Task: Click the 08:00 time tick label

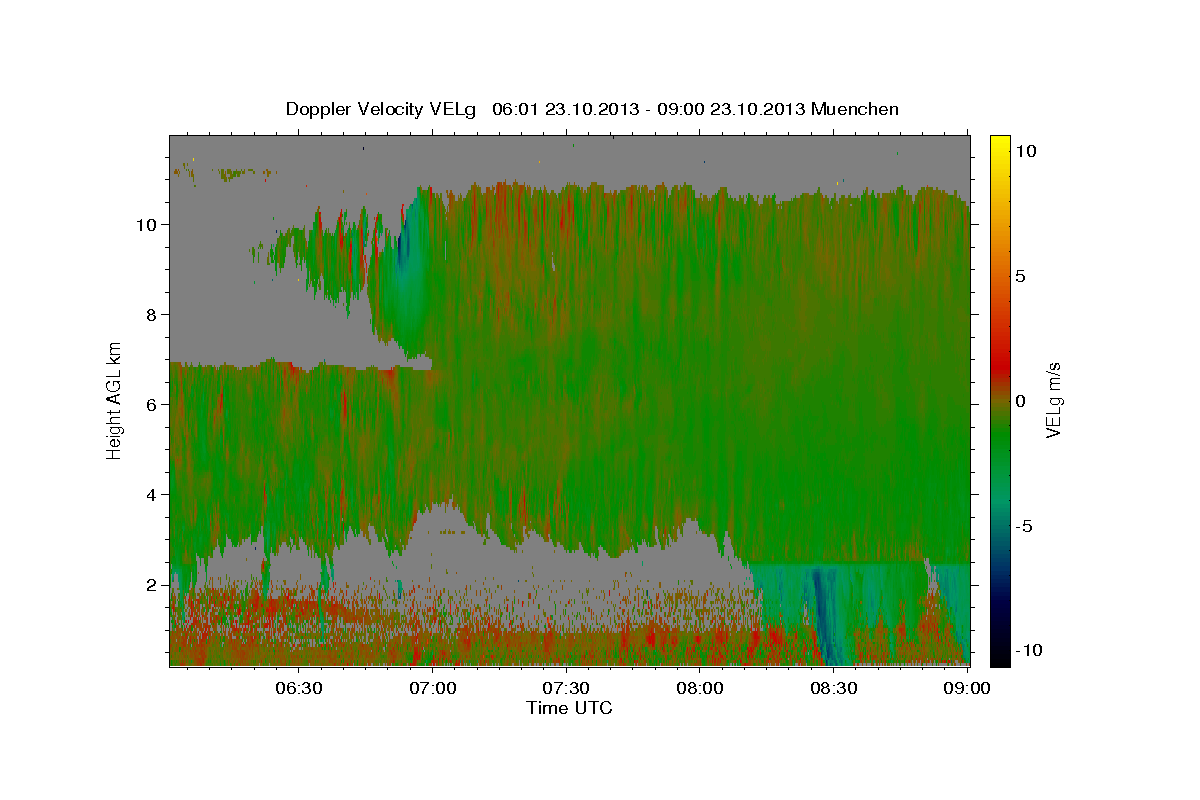Action: [x=700, y=688]
